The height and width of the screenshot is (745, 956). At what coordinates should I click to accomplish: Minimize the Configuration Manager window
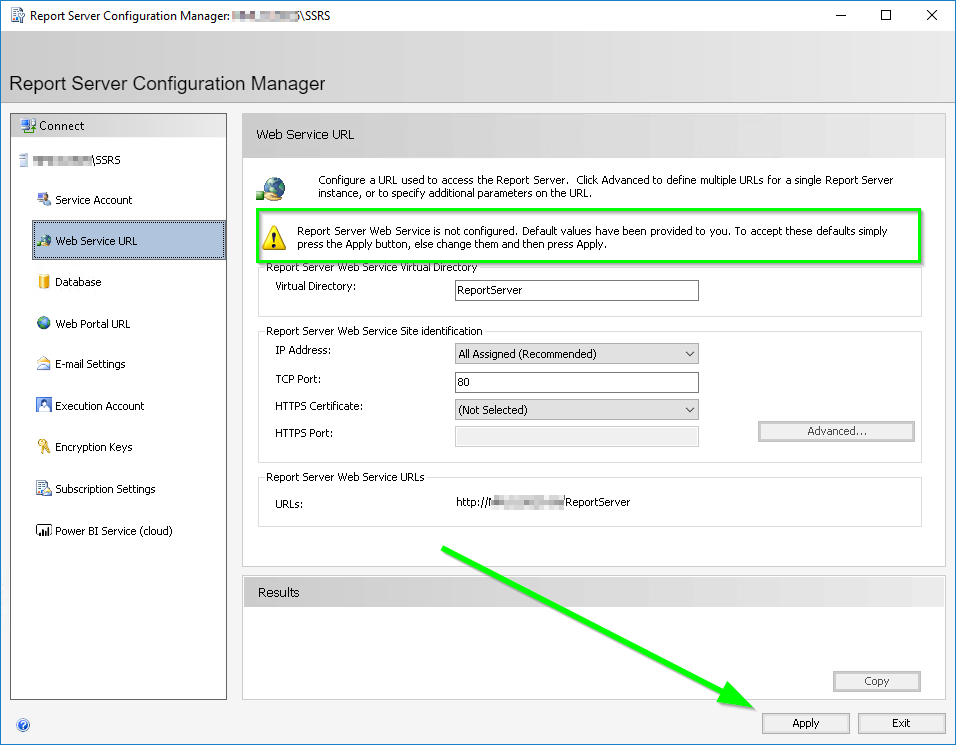point(841,15)
